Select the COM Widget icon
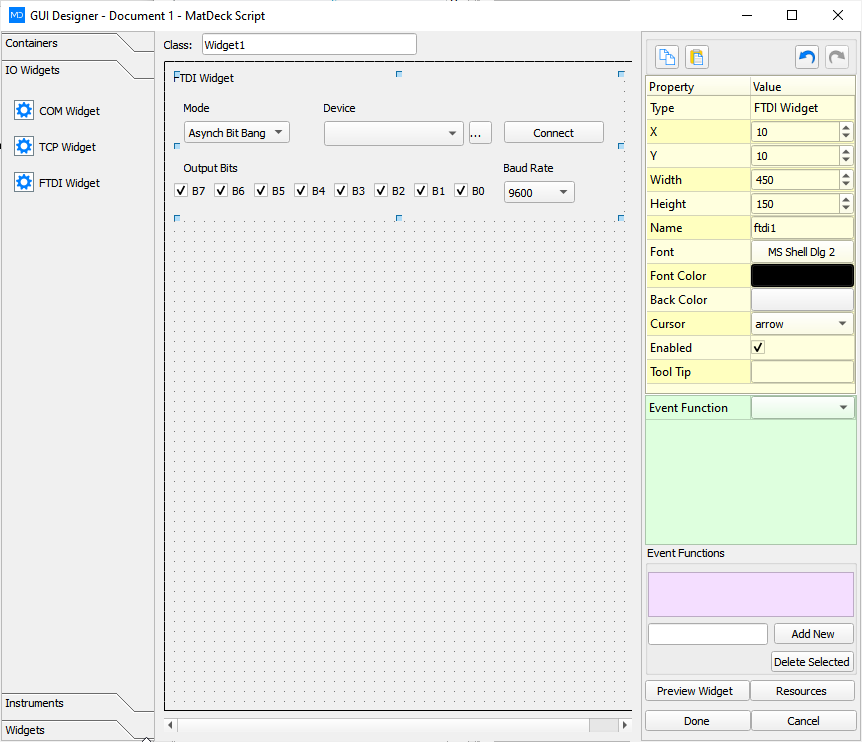Viewport: 862px width, 742px height. (x=24, y=110)
